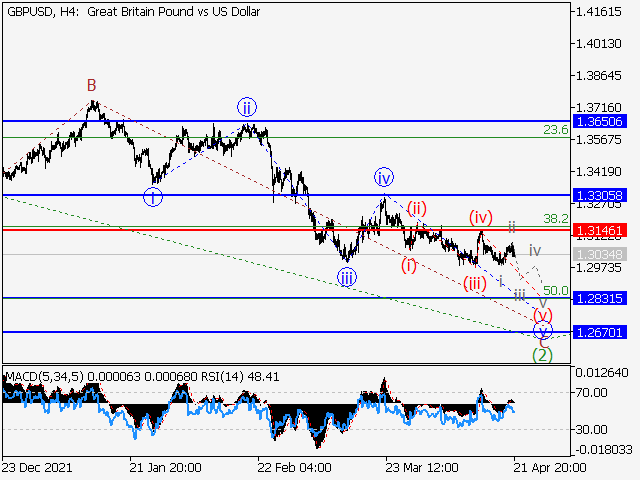Click the 1.29735 price axis value
Viewport: 640px width, 480px height.
598,268
